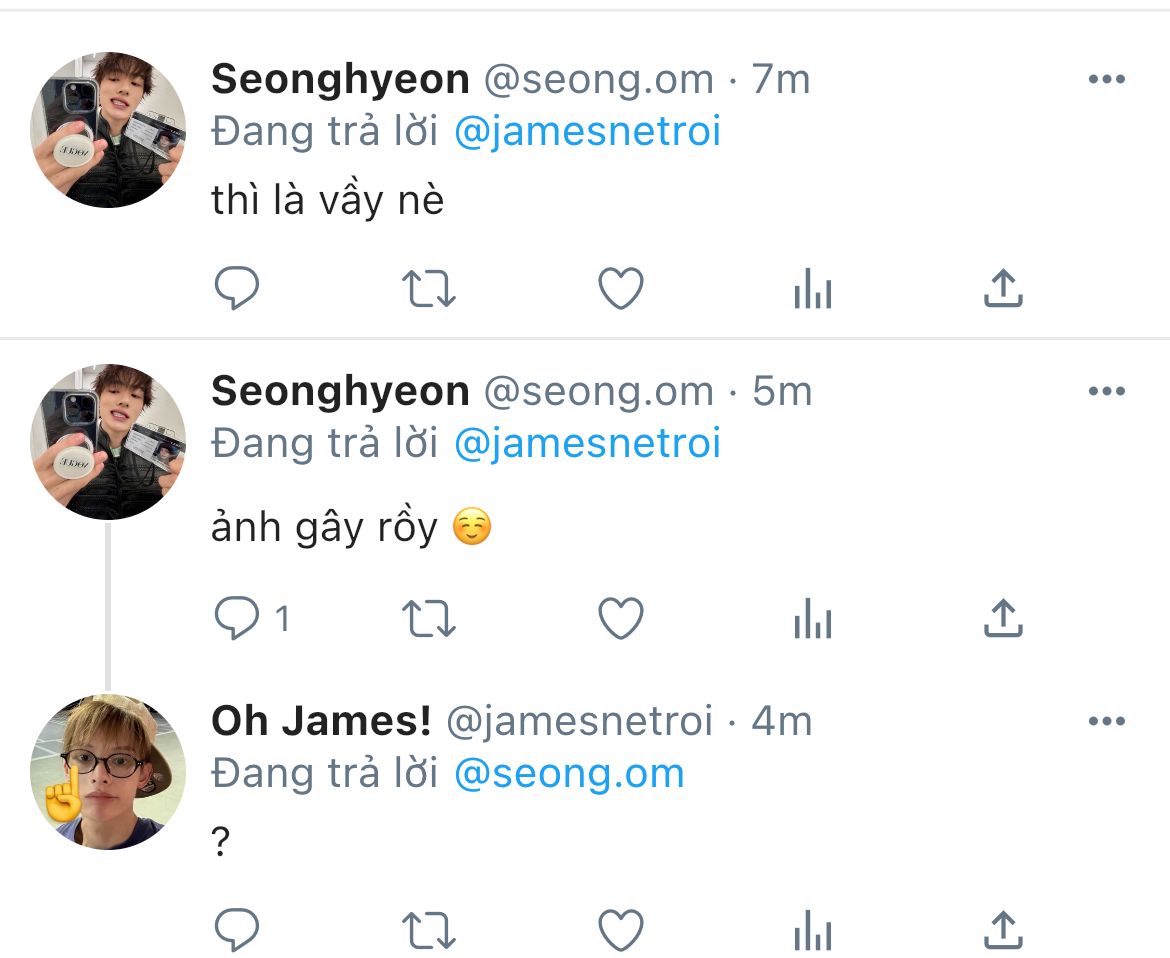The width and height of the screenshot is (1170, 958).
Task: Reply to the "thì là vầy nè" tweet
Action: (238, 290)
